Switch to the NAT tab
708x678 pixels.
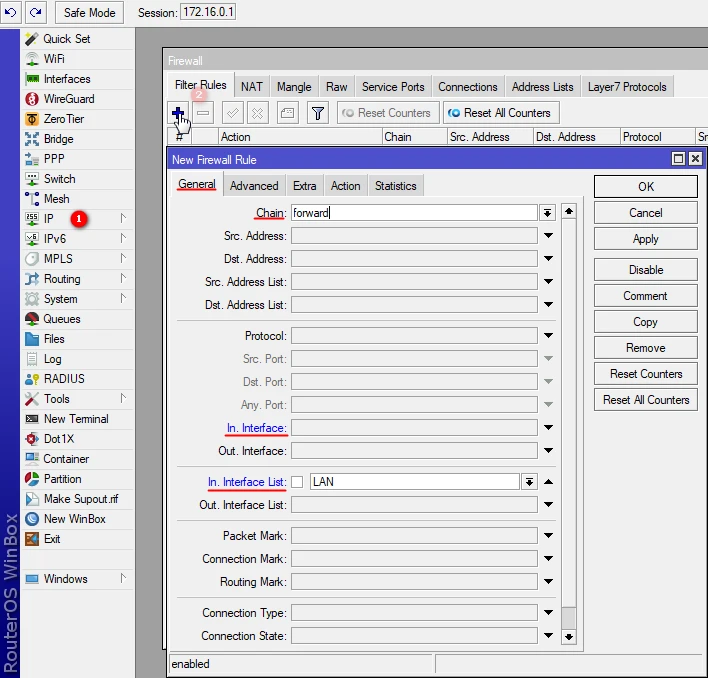coord(252,87)
